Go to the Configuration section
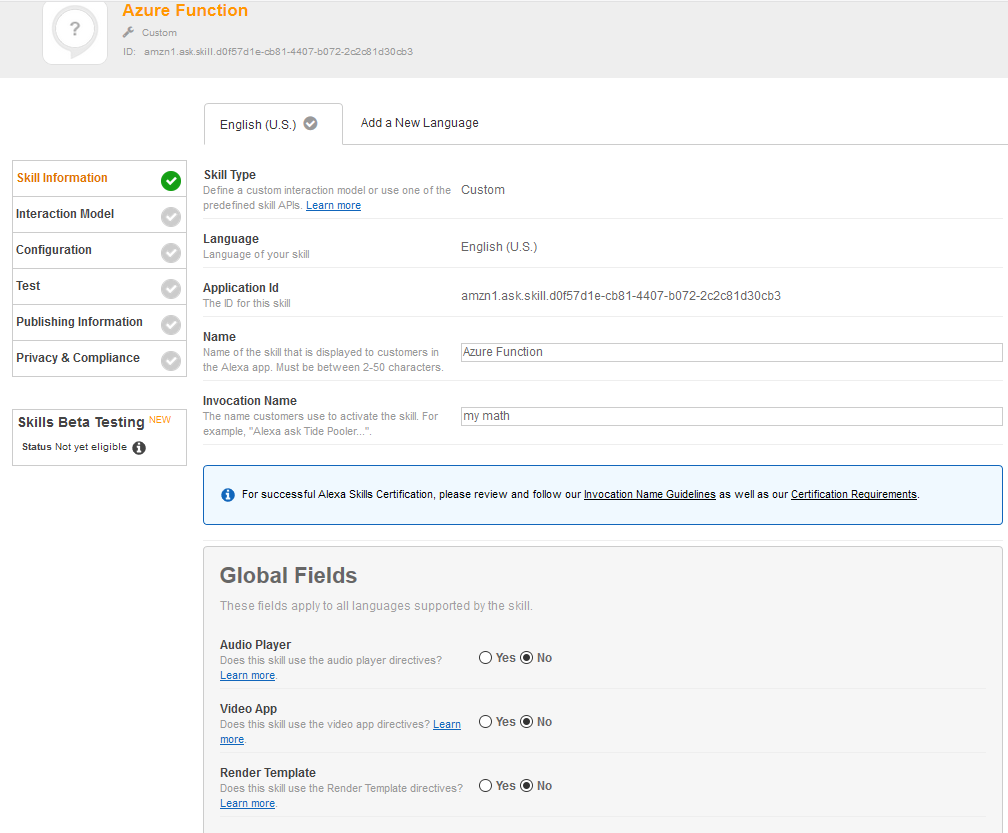This screenshot has height=833, width=1008. (100, 251)
